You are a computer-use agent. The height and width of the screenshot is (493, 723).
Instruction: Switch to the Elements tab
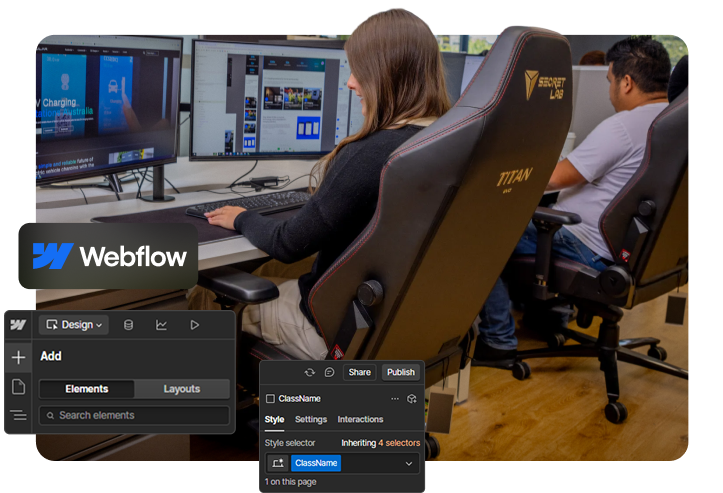87,389
